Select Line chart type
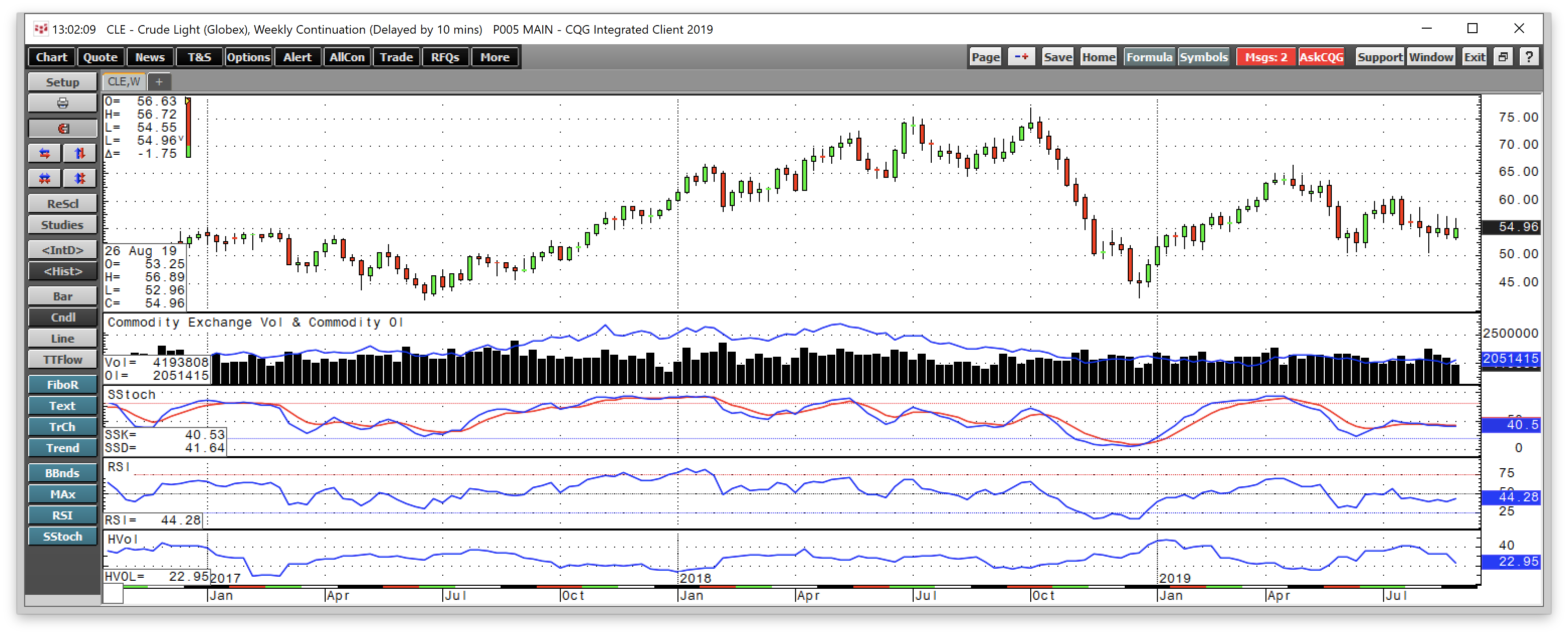The width and height of the screenshot is (1568, 635). point(63,338)
